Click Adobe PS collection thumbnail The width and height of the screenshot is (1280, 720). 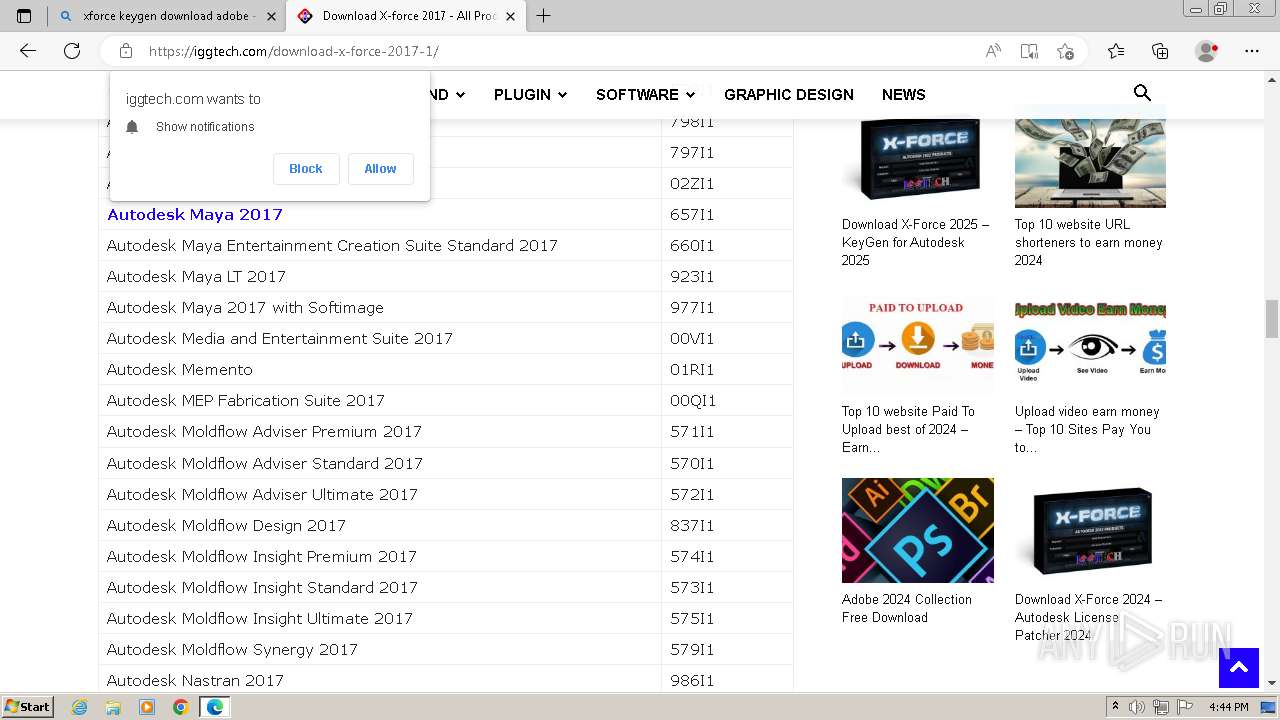pos(918,530)
